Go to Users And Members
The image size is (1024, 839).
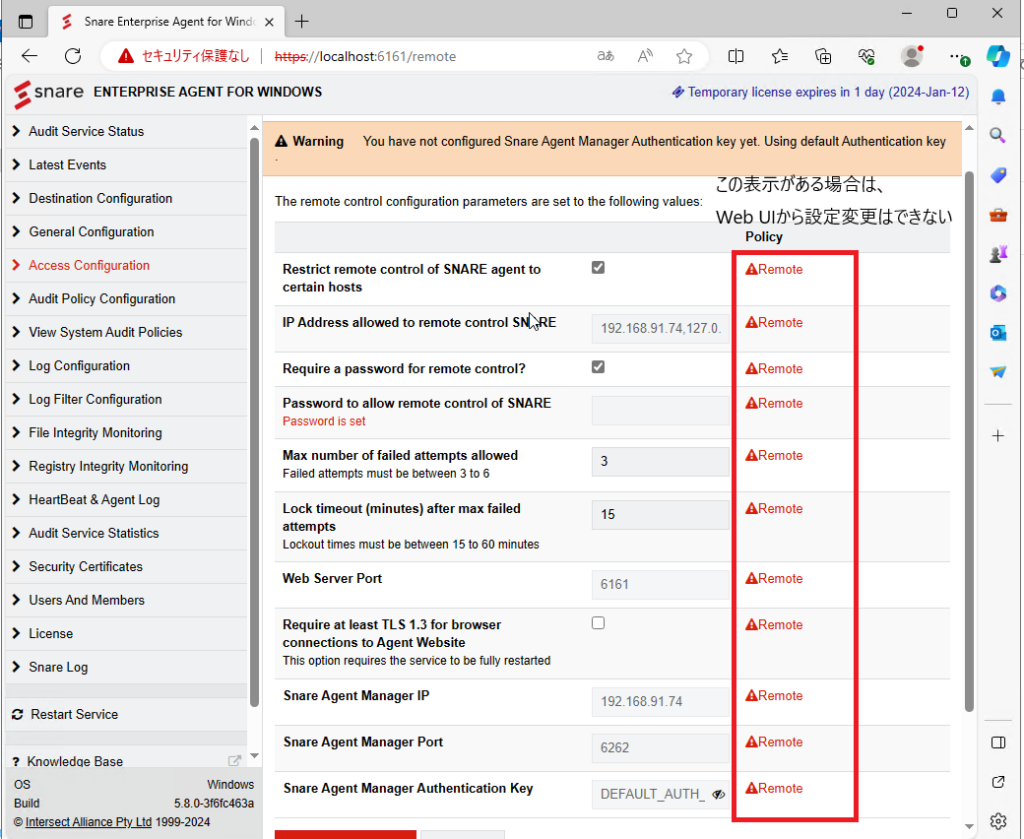127,600
